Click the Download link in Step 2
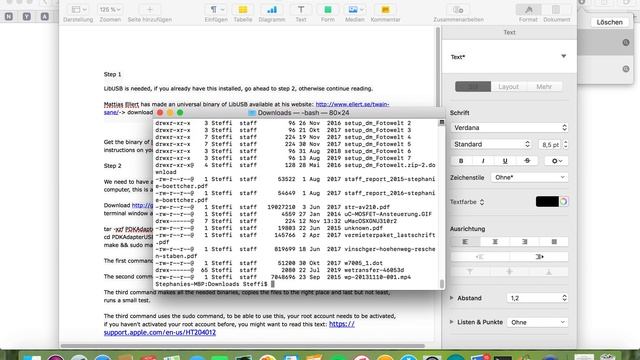Screen dimensions: 640x360 pyautogui.click(x=142, y=205)
